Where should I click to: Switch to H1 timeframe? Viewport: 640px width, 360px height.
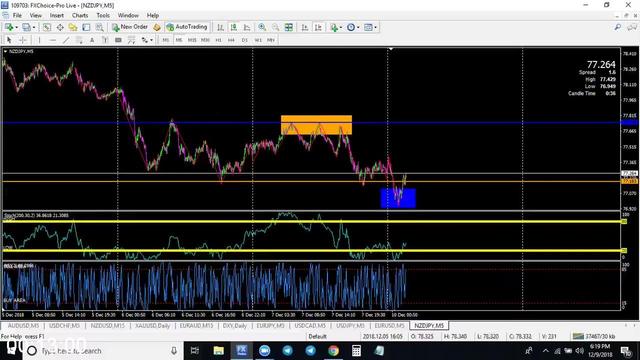point(218,40)
